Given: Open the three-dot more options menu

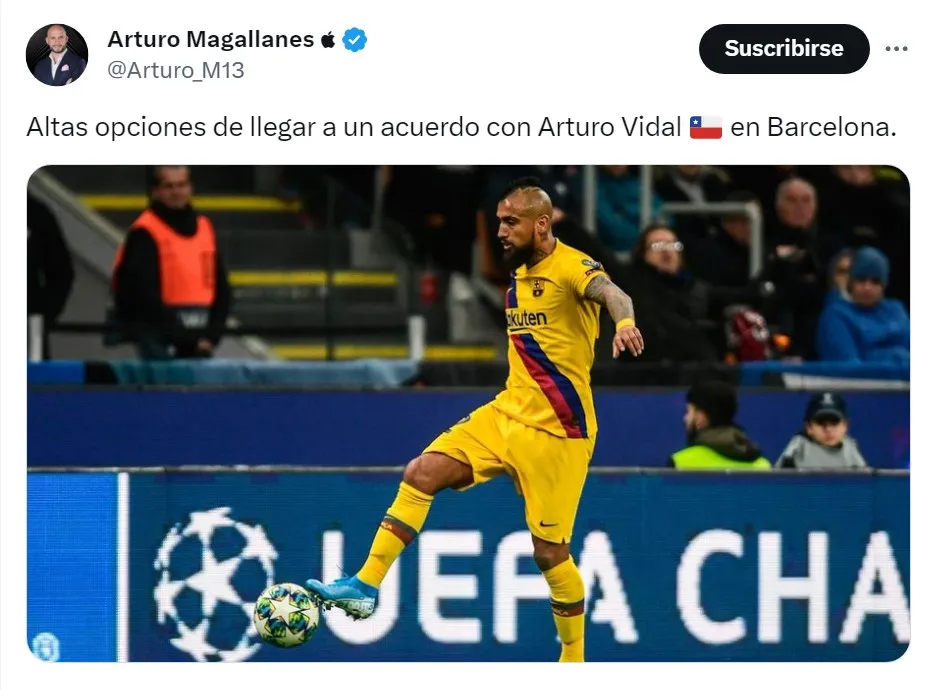Looking at the screenshot, I should click(896, 48).
